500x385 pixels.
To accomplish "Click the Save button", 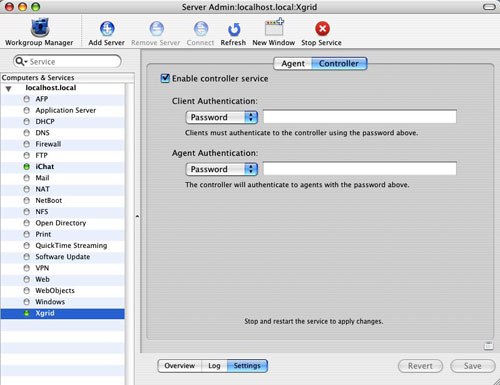I will [x=473, y=366].
